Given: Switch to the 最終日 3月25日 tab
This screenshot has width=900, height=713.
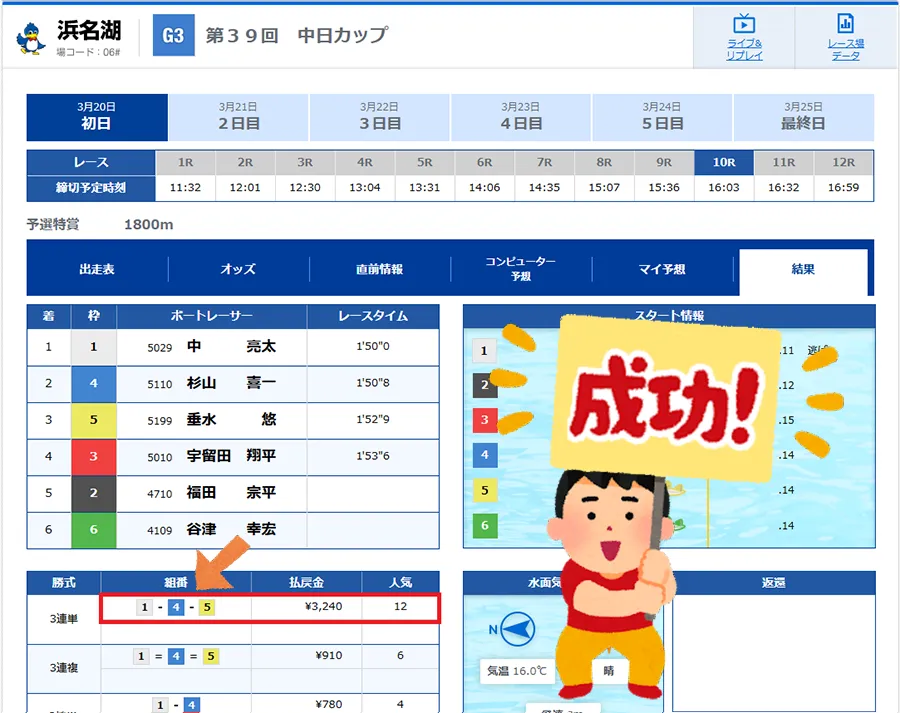Looking at the screenshot, I should (x=803, y=117).
